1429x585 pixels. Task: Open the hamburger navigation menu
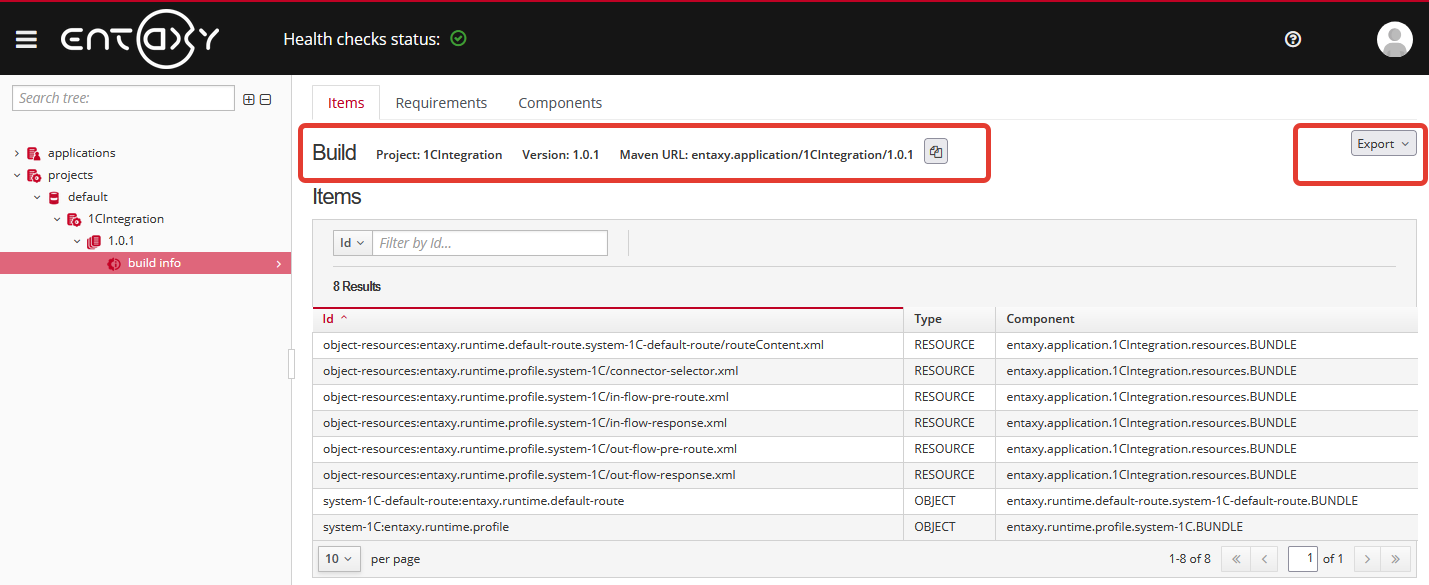[26, 39]
